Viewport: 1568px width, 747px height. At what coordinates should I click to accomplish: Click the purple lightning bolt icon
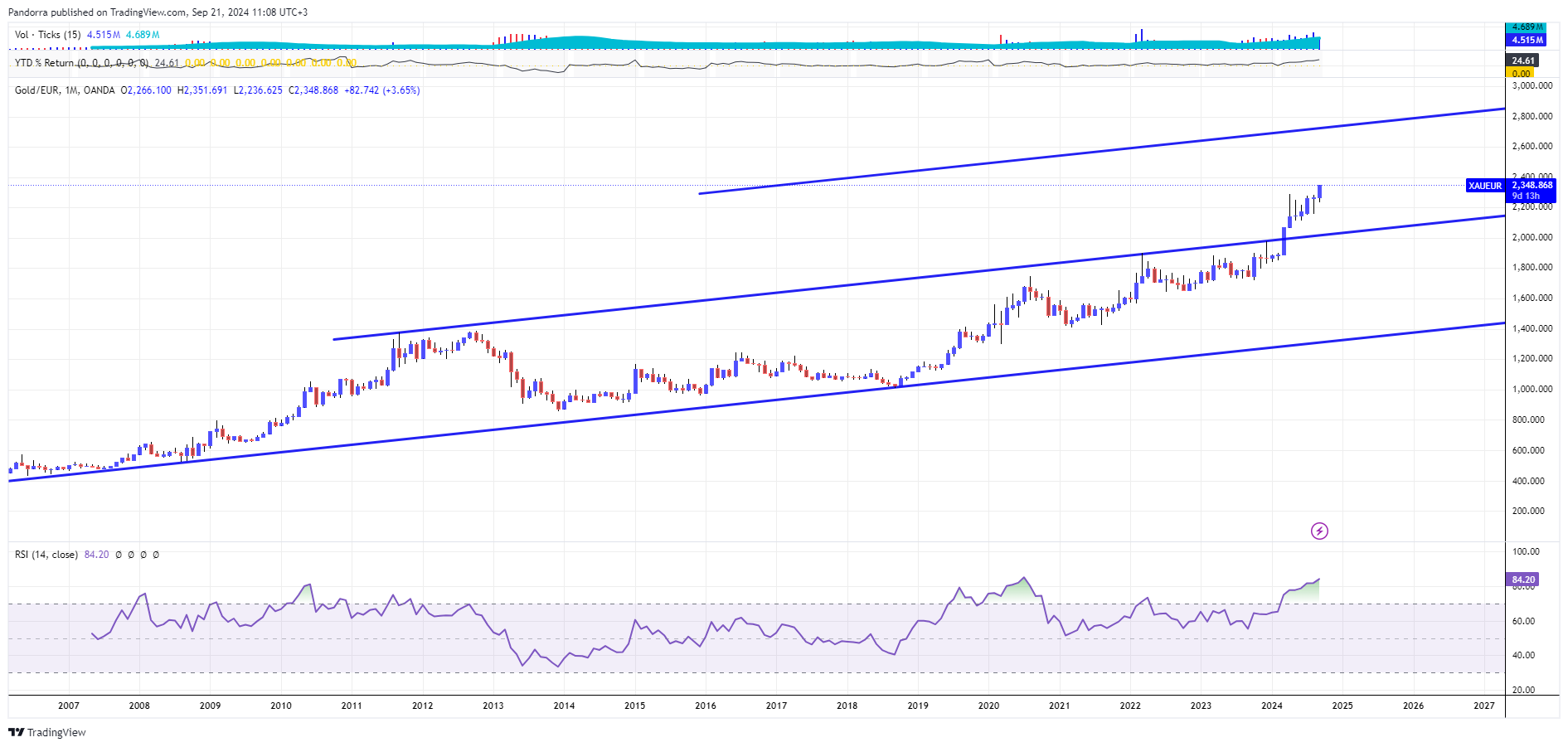click(1319, 531)
